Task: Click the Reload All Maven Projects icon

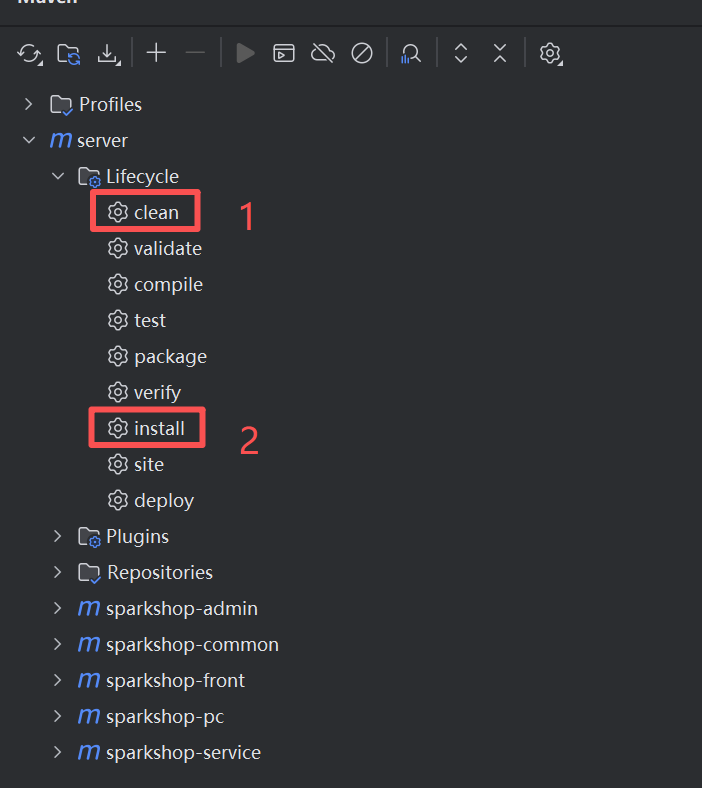Action: coord(29,54)
